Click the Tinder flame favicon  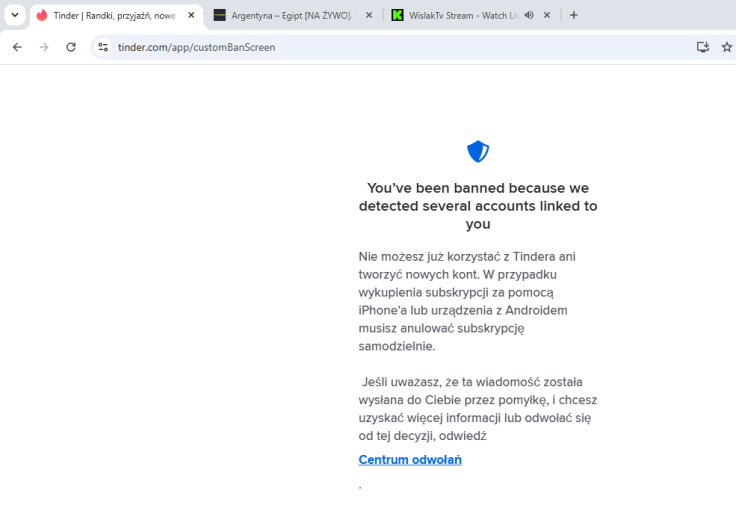[42, 15]
